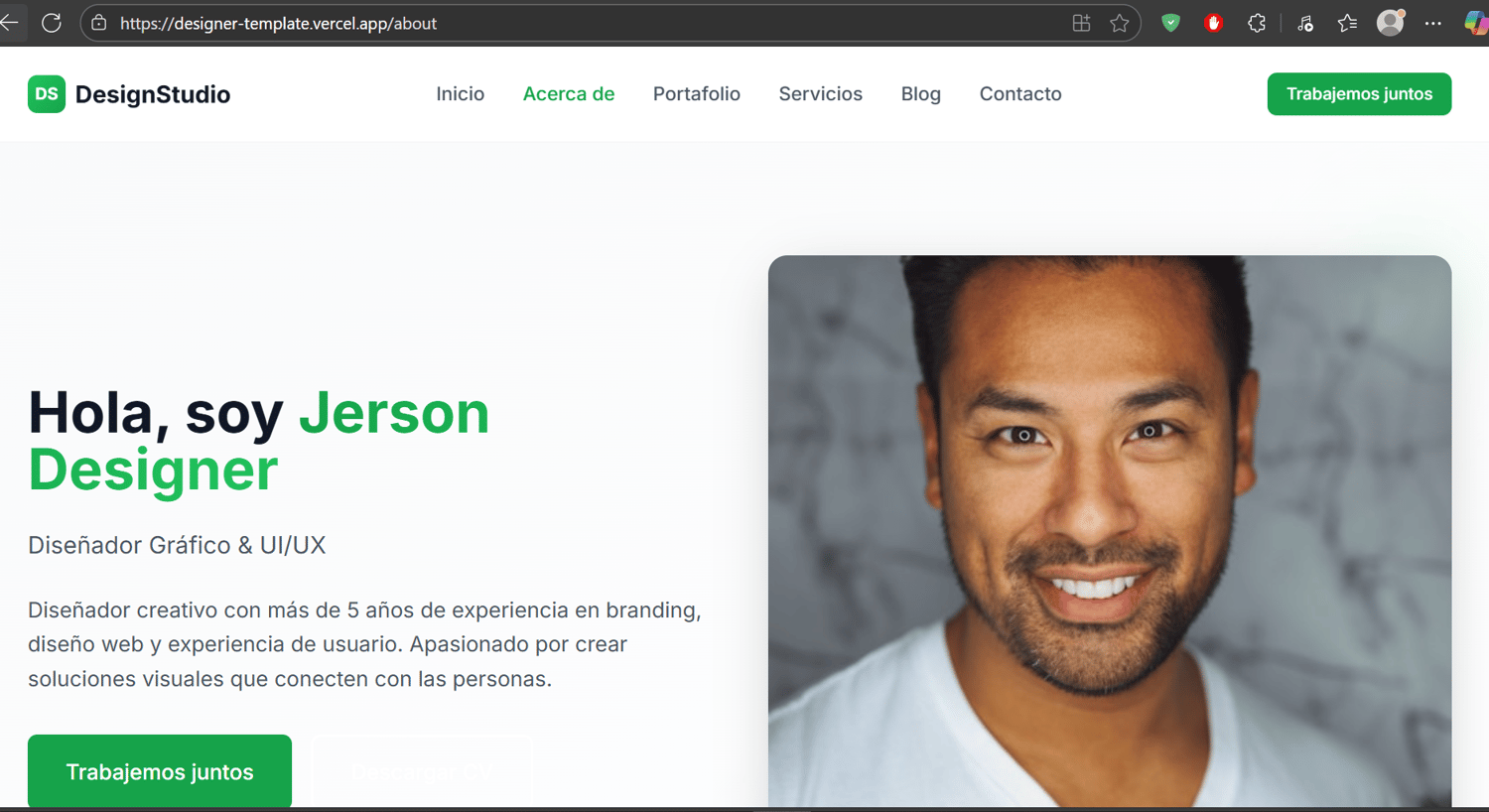Open the Blog navigation link

click(921, 93)
